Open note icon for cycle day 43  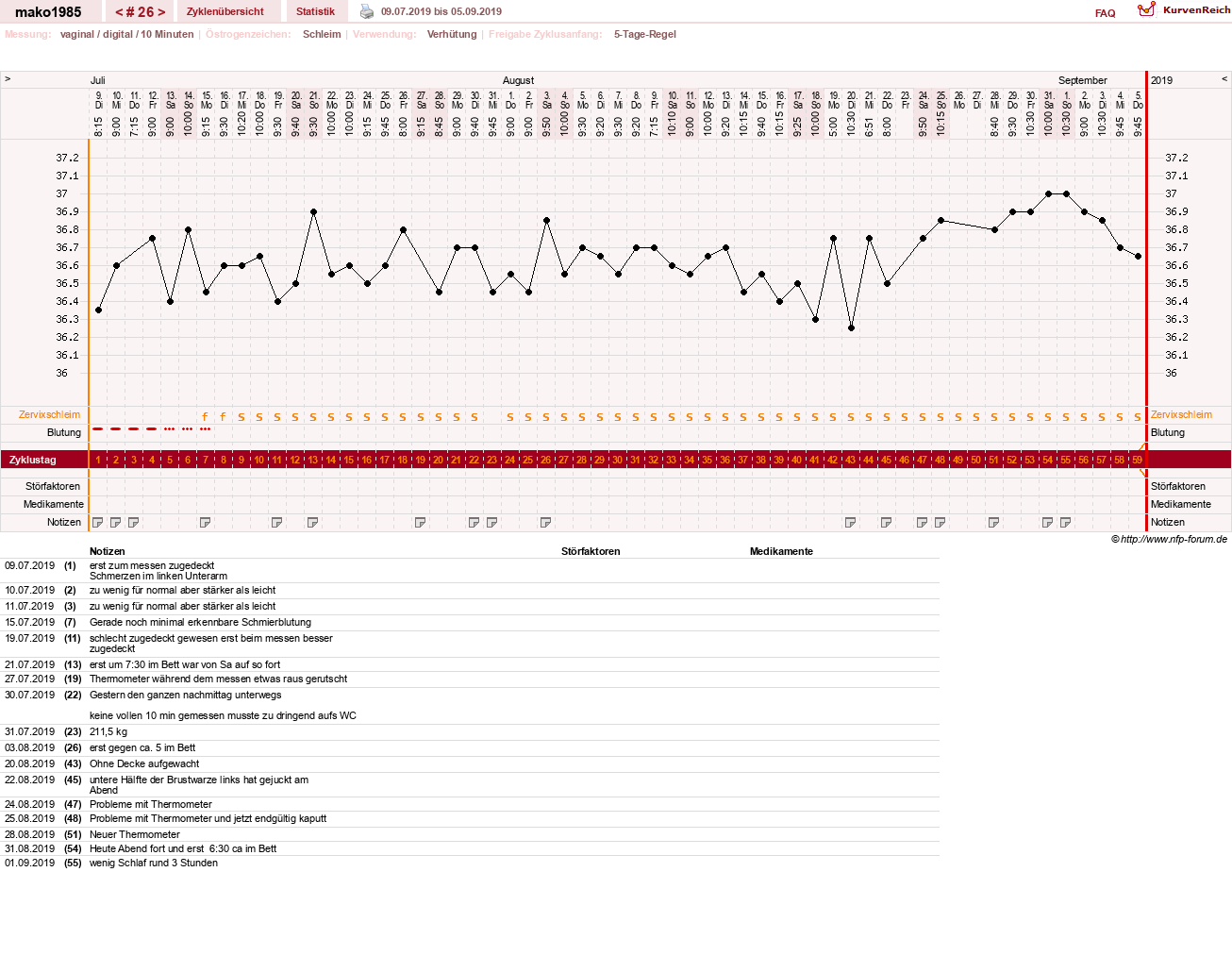[851, 522]
